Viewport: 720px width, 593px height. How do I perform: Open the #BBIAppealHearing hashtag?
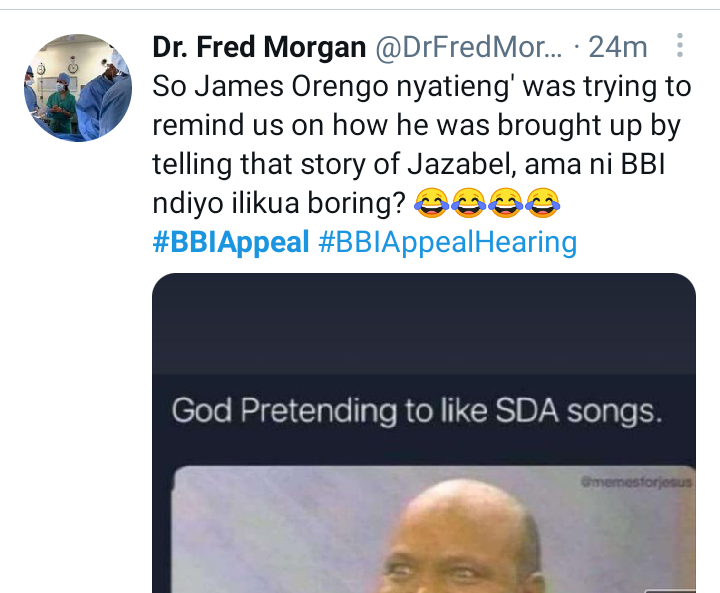pos(448,243)
